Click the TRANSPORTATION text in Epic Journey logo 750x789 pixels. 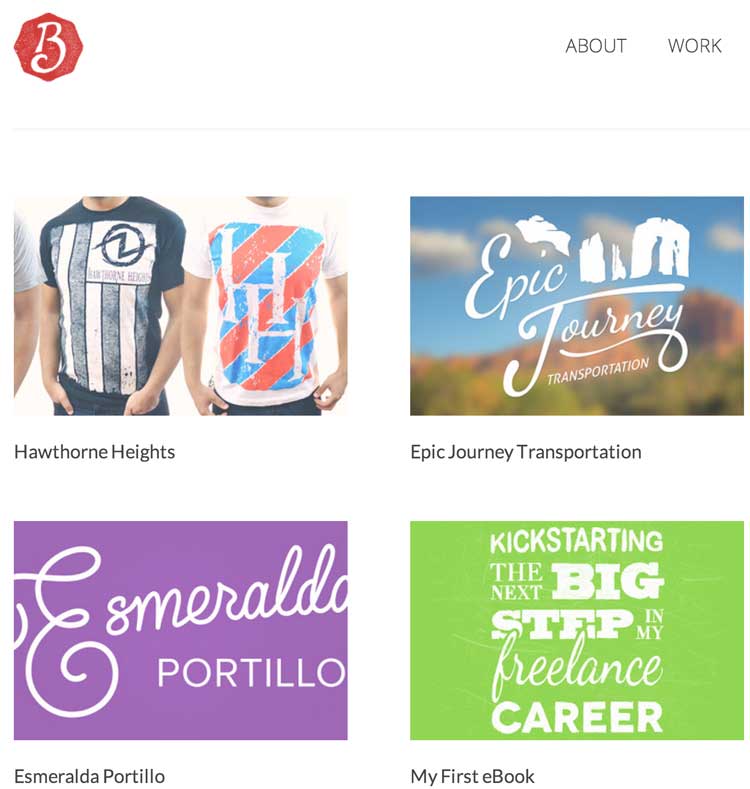click(598, 371)
